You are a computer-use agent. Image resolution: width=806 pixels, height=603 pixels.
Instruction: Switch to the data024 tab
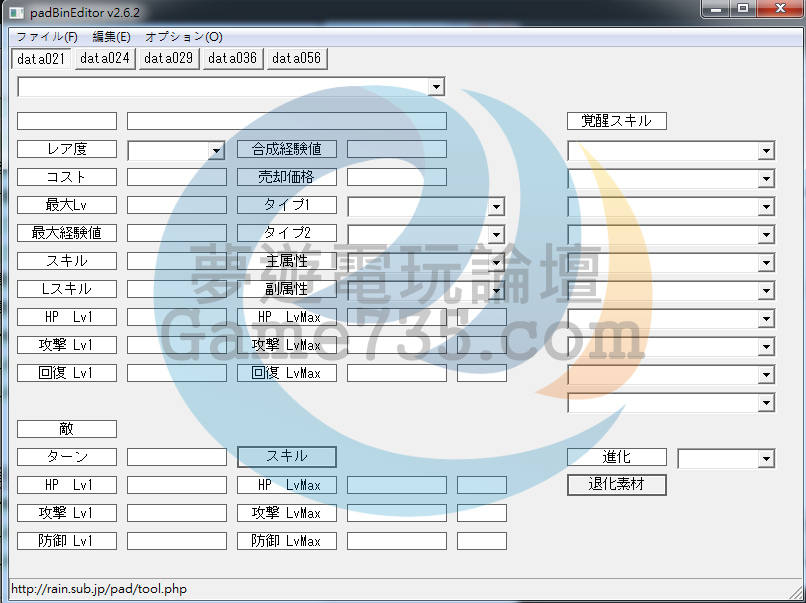[x=105, y=58]
